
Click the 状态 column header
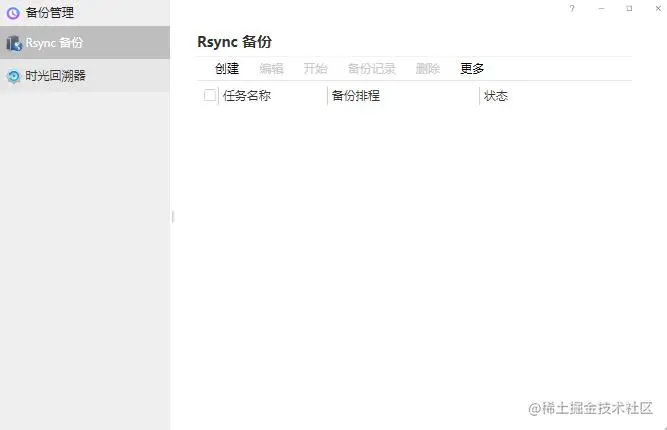click(496, 96)
